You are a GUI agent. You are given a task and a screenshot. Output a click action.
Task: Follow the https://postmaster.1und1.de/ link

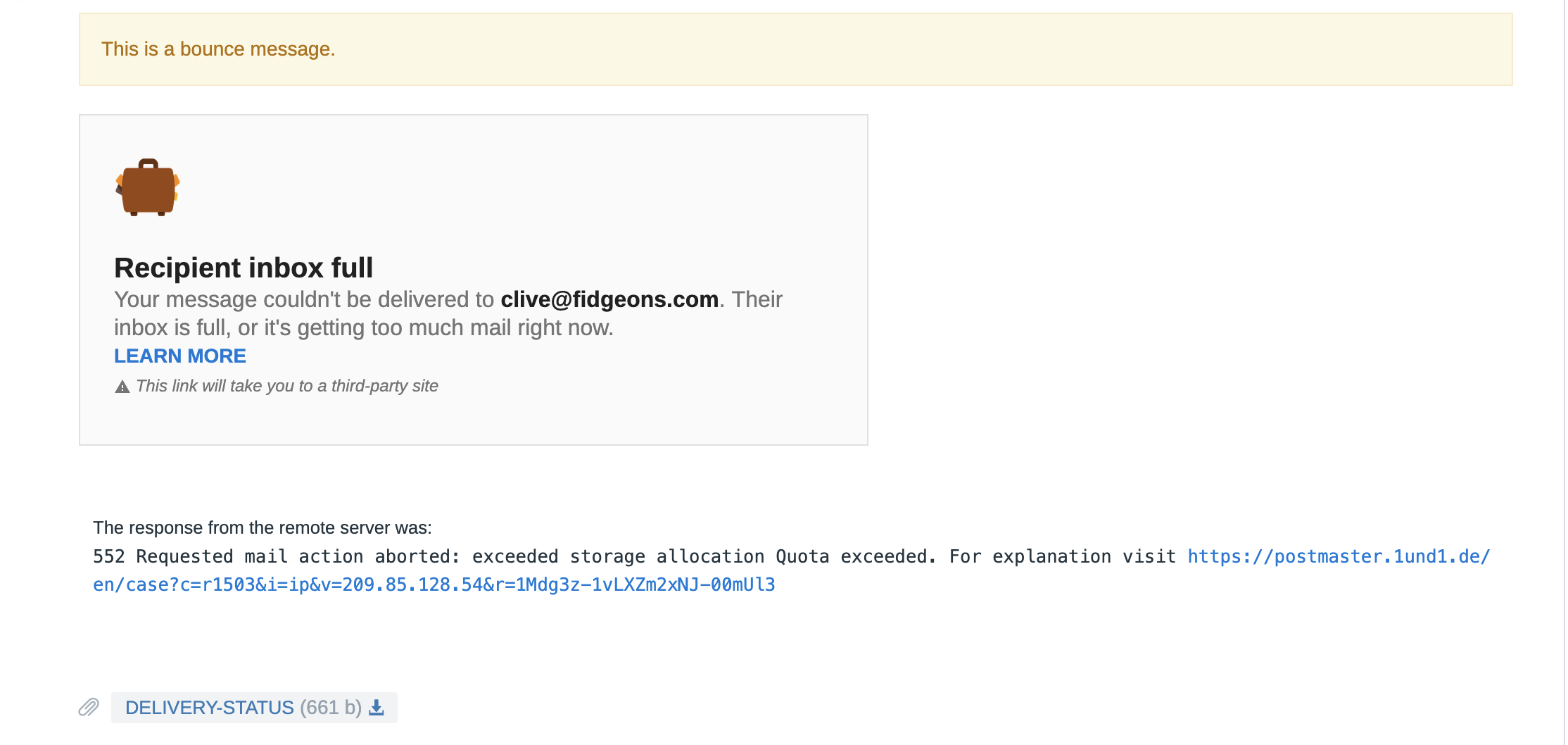tap(1339, 556)
